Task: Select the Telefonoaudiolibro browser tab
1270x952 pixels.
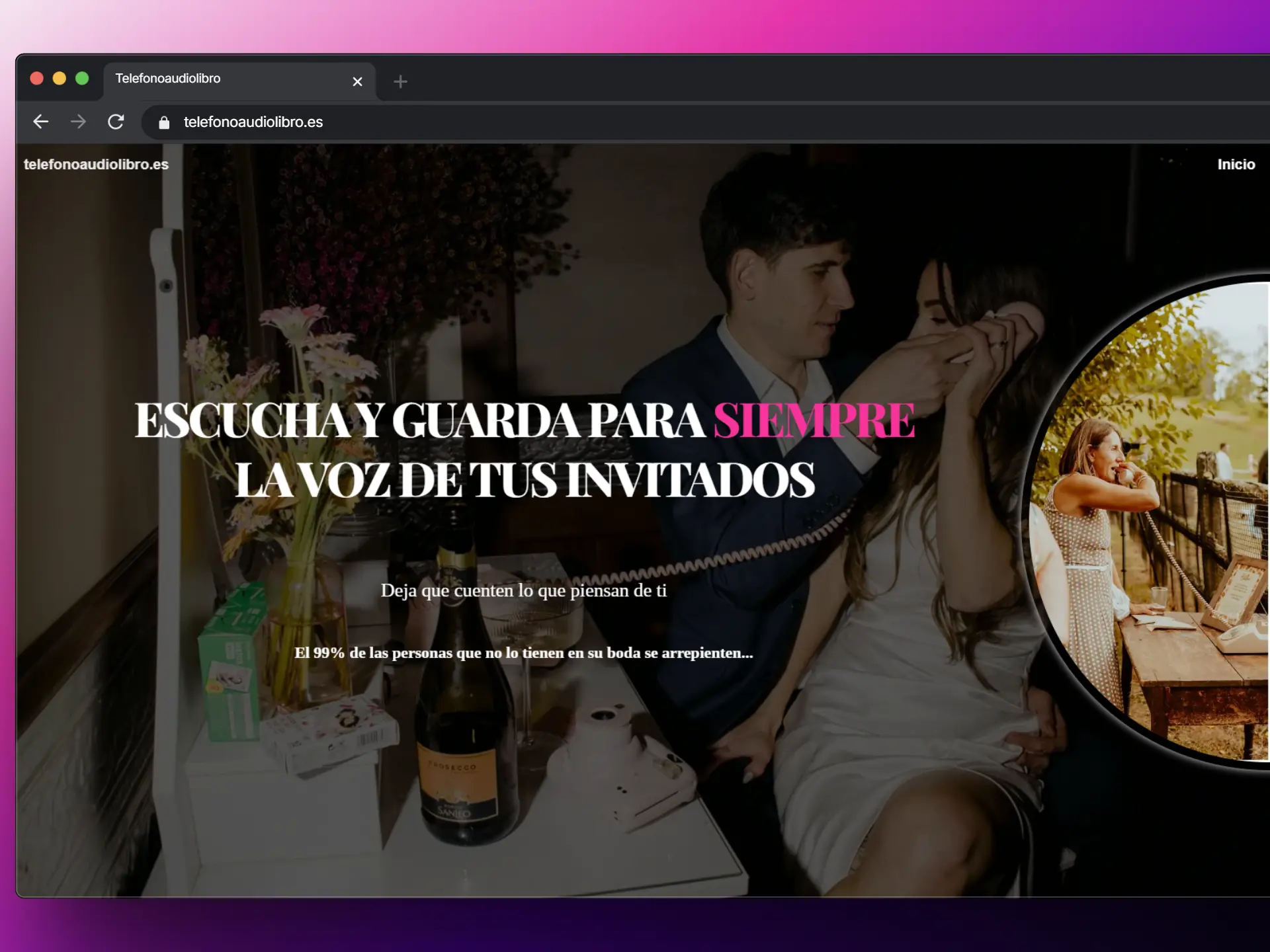Action: click(x=198, y=78)
